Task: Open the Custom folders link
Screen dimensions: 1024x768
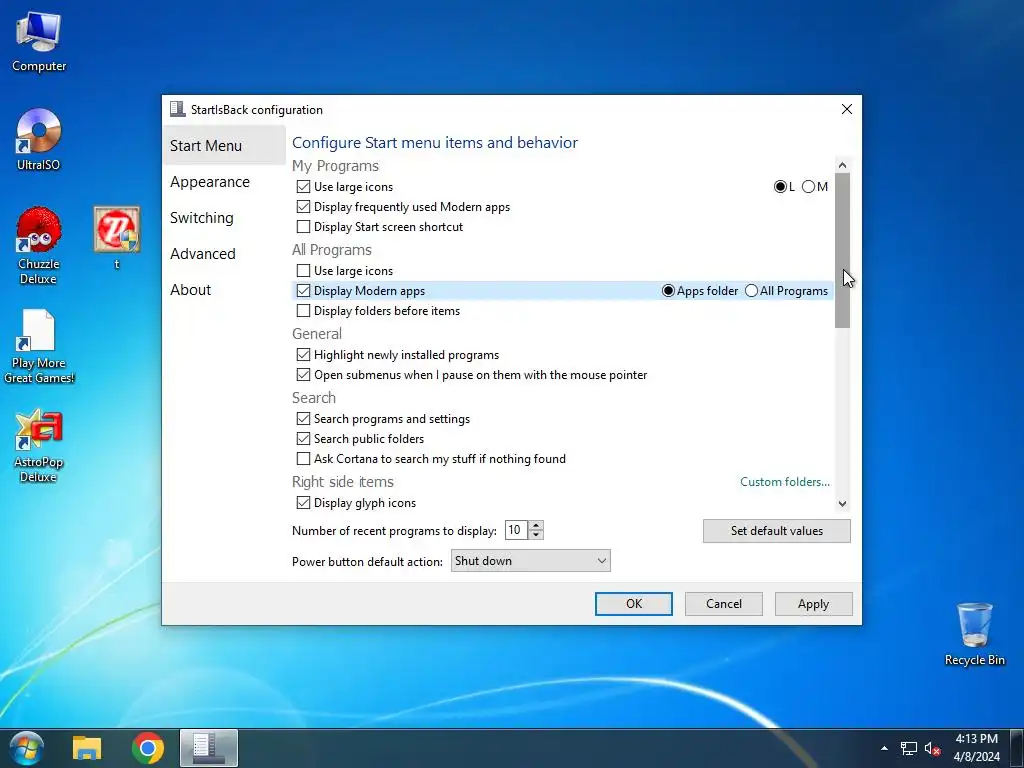Action: (784, 482)
